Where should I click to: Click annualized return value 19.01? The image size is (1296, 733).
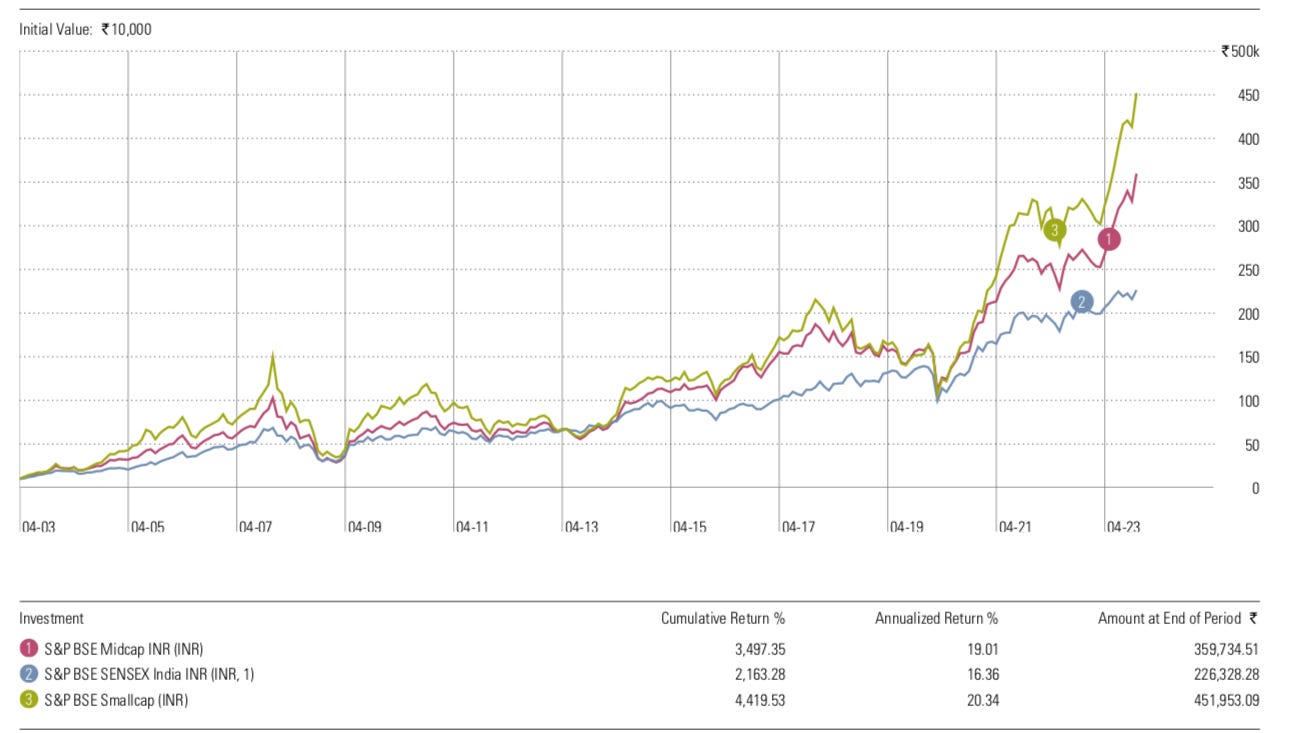tap(982, 649)
